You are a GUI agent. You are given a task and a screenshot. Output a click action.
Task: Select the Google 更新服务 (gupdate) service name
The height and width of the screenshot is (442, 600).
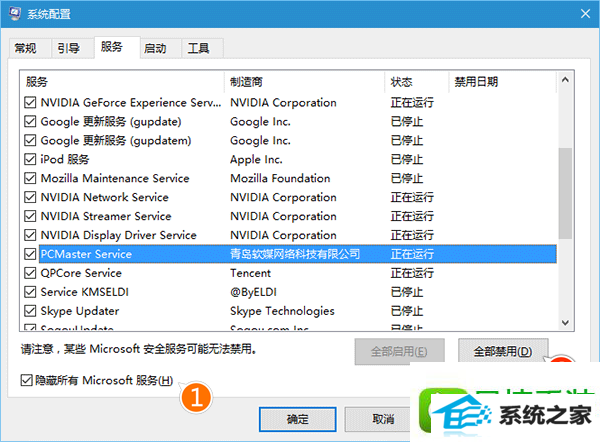point(111,122)
